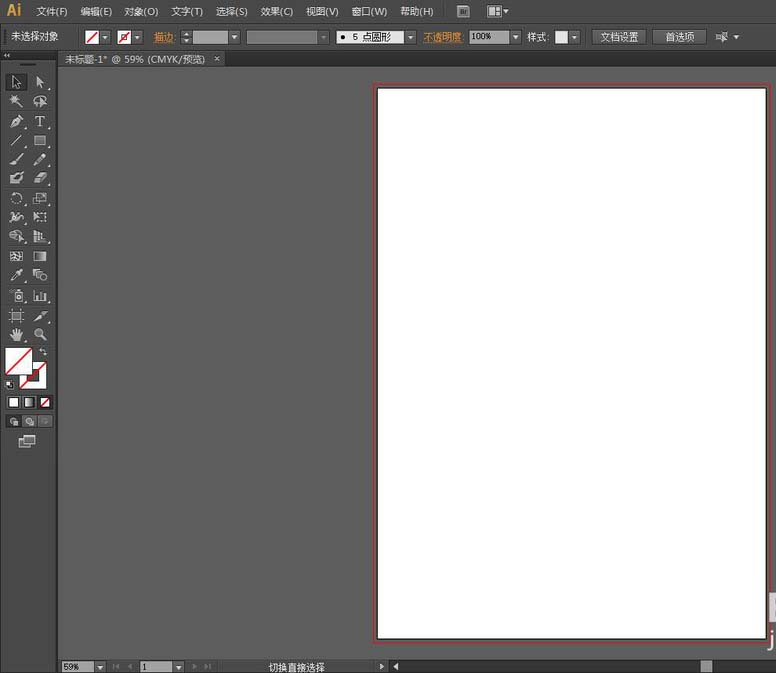Select the Hand tool
776x673 pixels.
[x=16, y=335]
